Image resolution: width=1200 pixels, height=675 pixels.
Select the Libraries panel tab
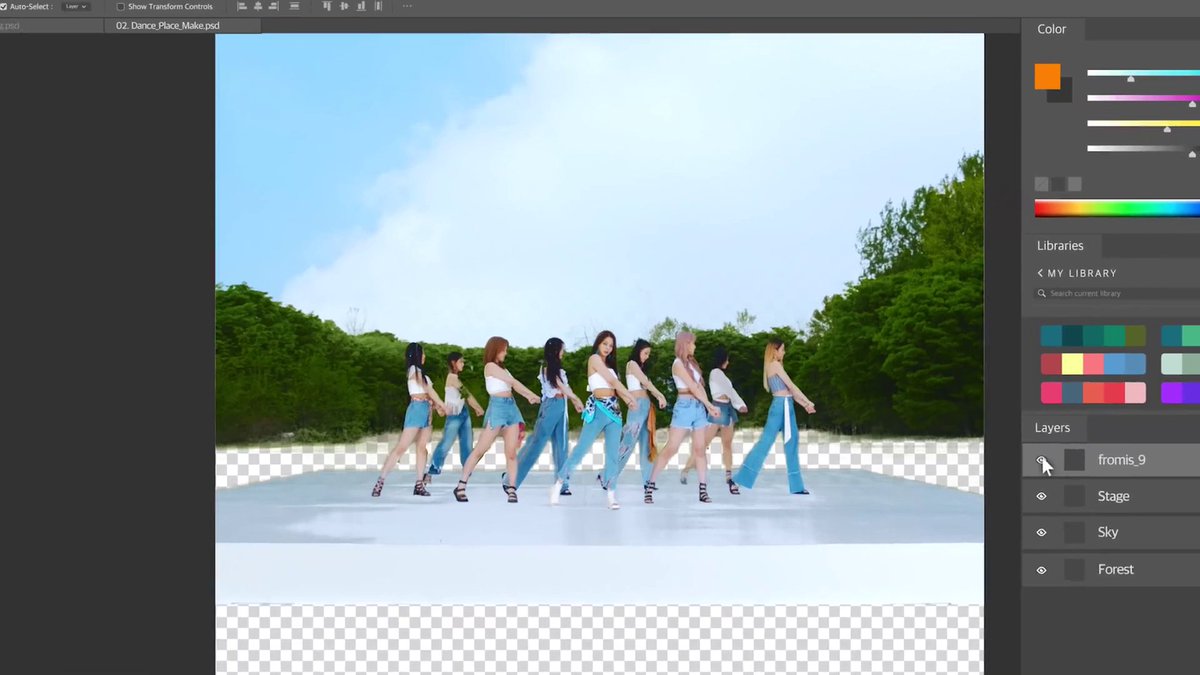[1060, 245]
